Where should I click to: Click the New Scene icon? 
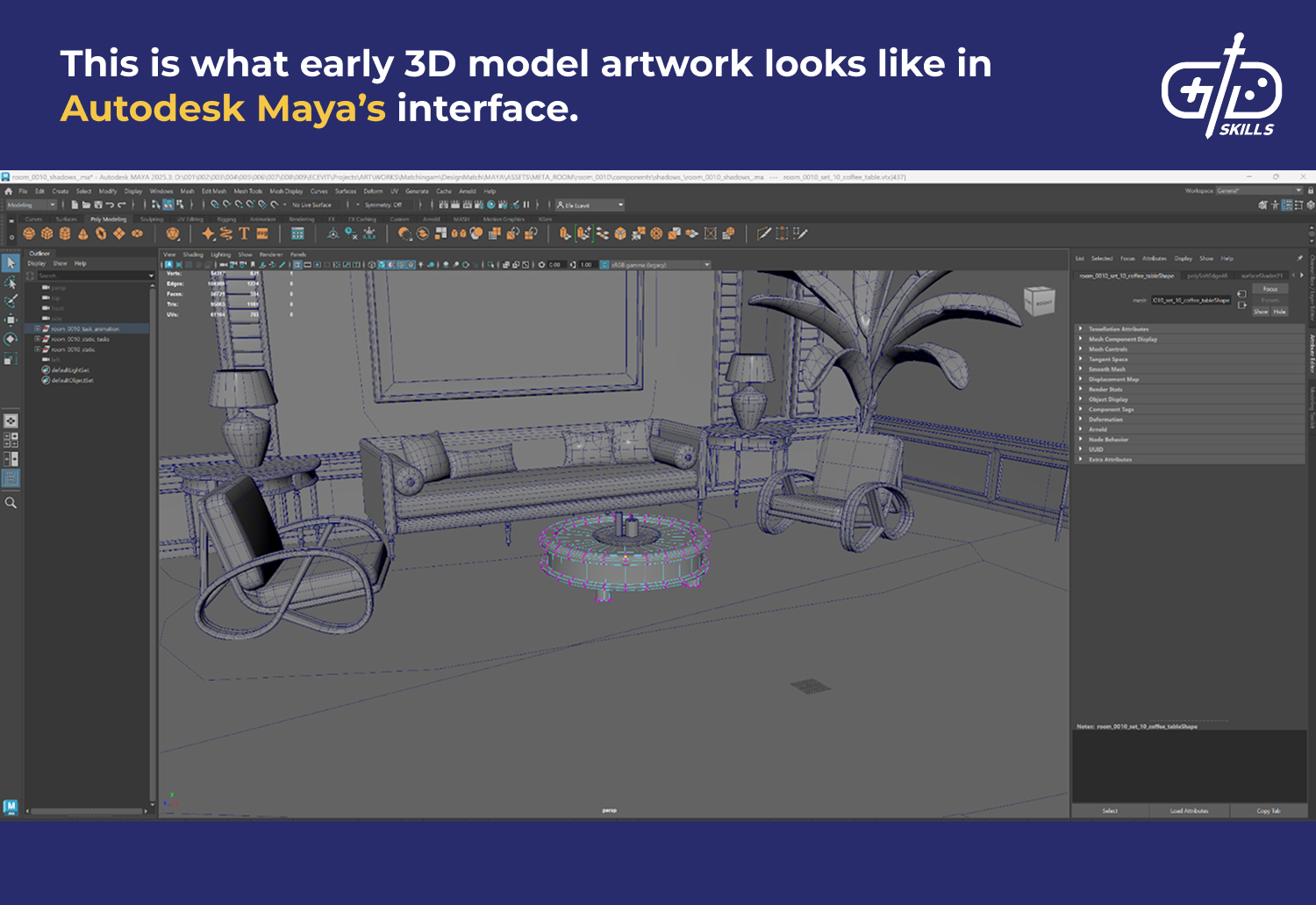tap(75, 205)
